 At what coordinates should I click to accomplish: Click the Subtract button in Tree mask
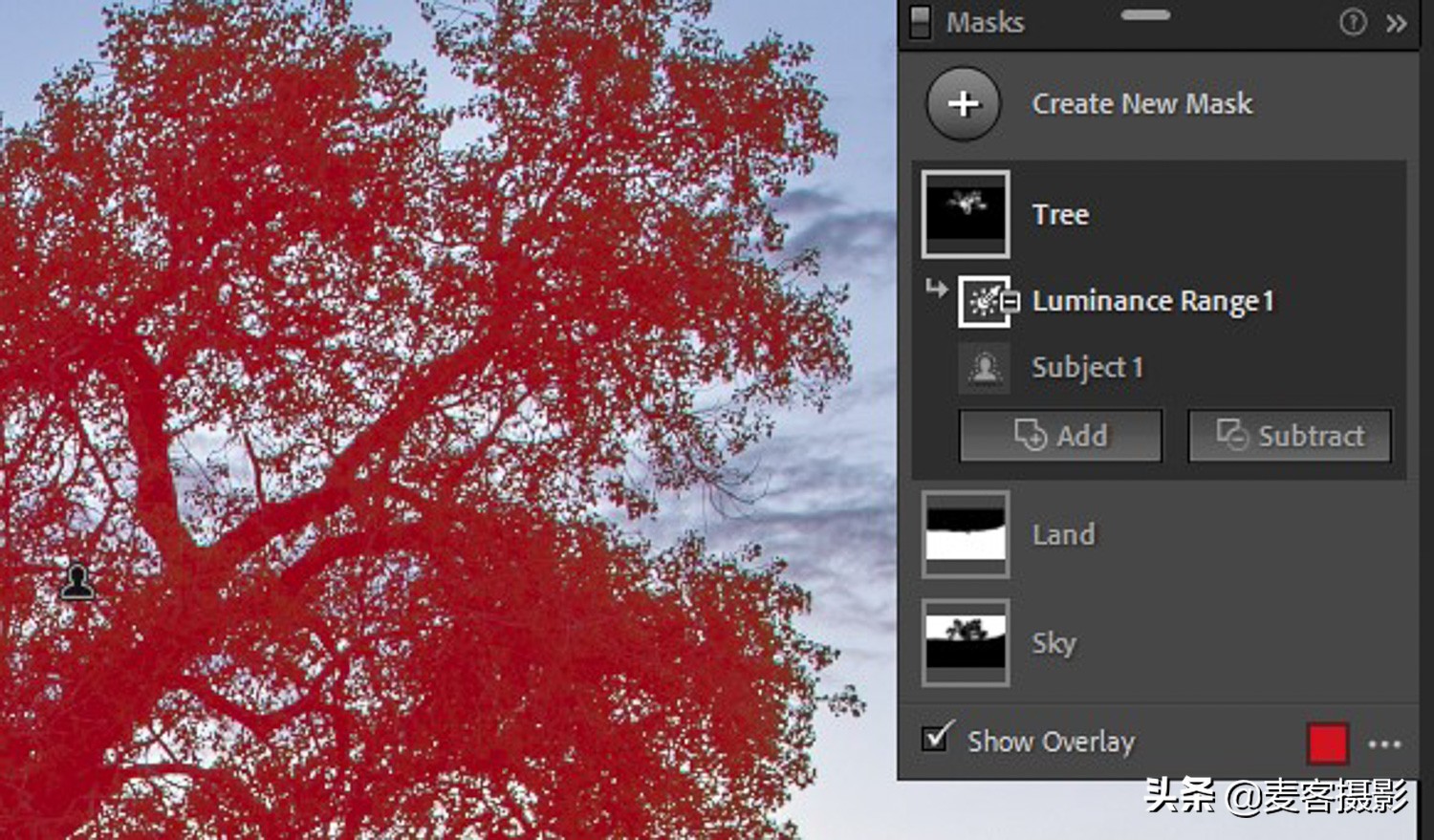pyautogui.click(x=1290, y=436)
